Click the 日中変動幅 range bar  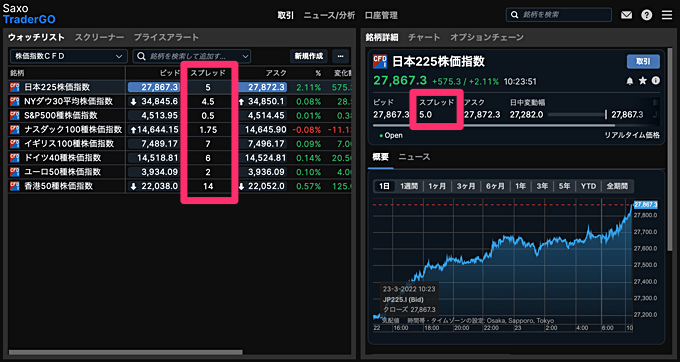coord(577,114)
